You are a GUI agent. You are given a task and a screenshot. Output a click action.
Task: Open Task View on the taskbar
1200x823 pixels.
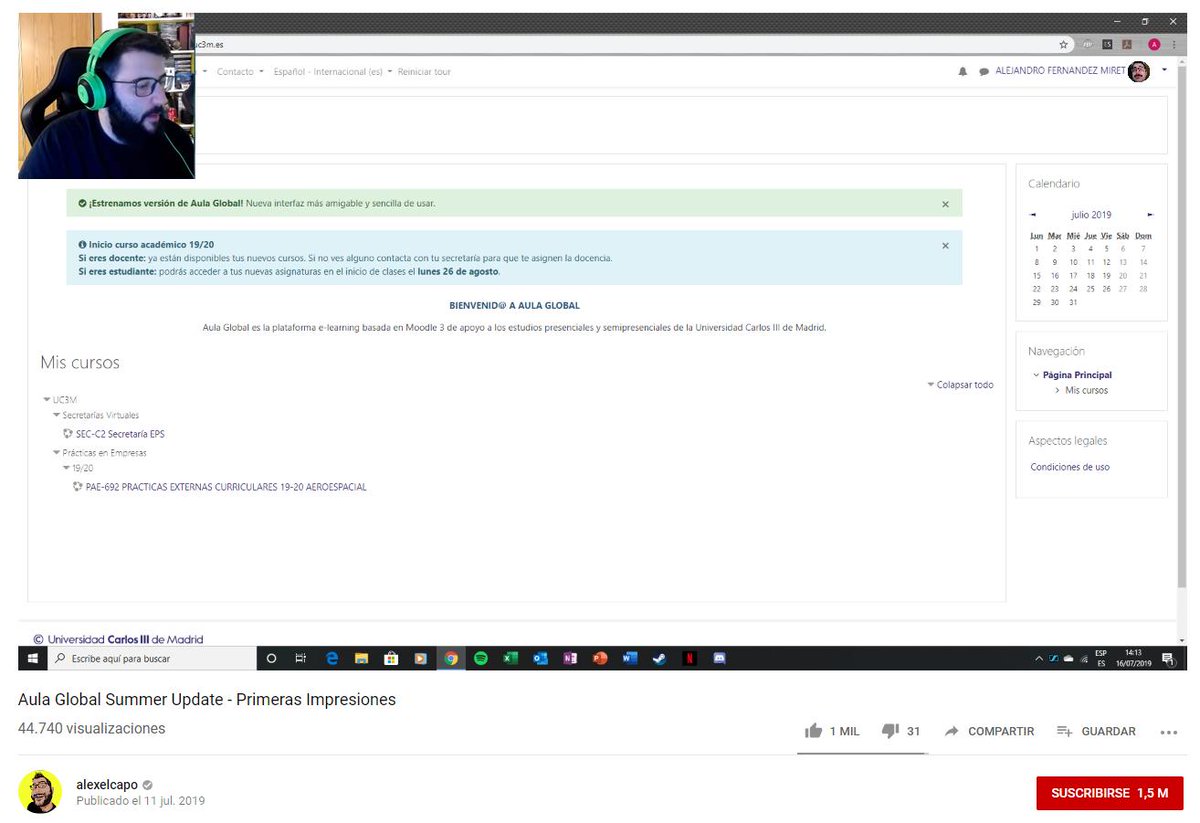point(301,659)
